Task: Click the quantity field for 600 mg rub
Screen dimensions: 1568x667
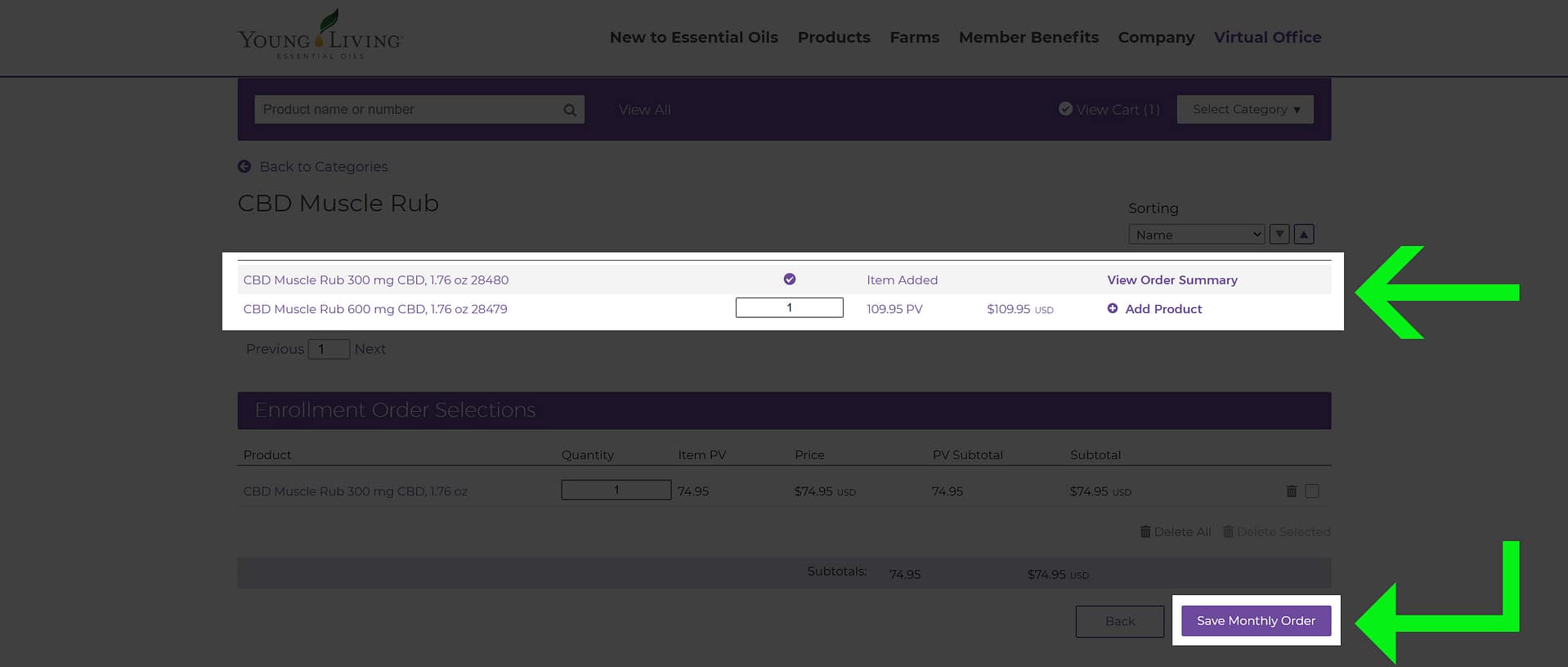Action: coord(789,308)
